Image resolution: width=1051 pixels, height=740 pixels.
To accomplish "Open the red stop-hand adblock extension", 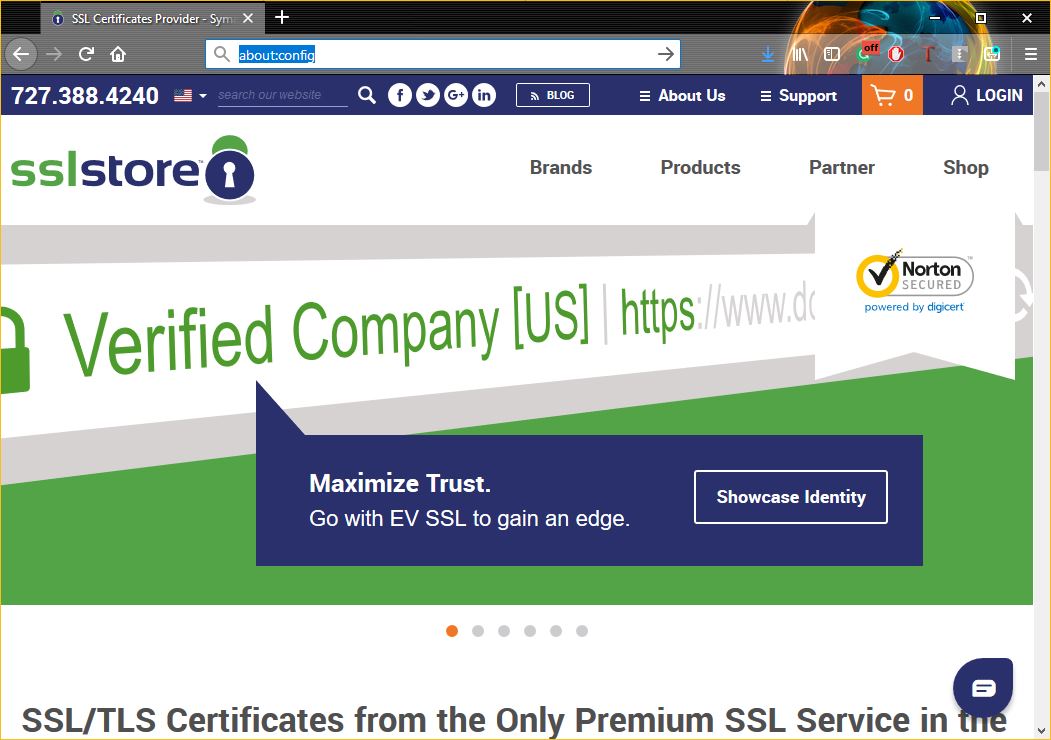I will [895, 54].
